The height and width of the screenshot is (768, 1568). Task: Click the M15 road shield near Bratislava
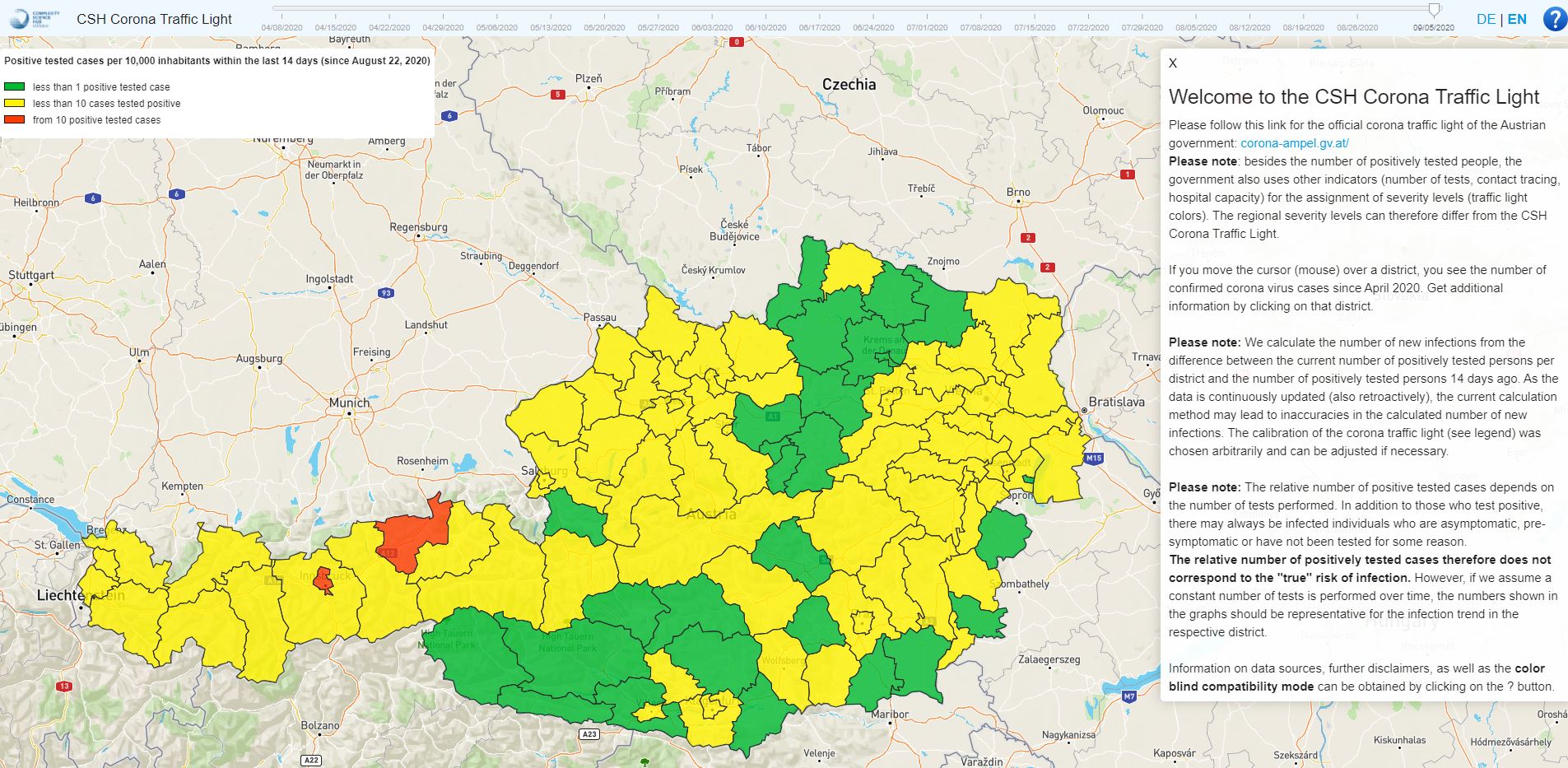(1093, 458)
